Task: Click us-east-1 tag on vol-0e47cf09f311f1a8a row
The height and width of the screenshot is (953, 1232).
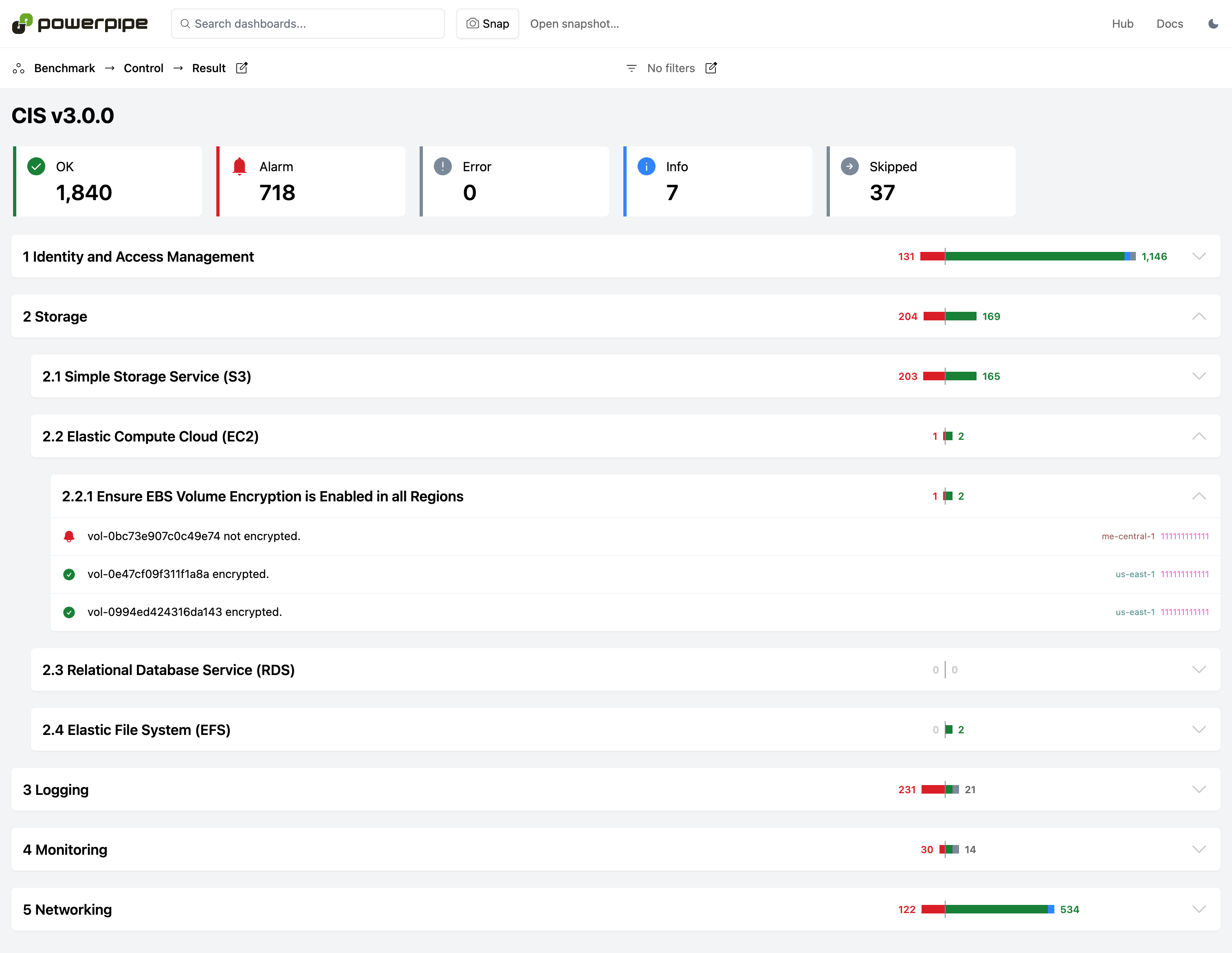Action: pos(1135,574)
